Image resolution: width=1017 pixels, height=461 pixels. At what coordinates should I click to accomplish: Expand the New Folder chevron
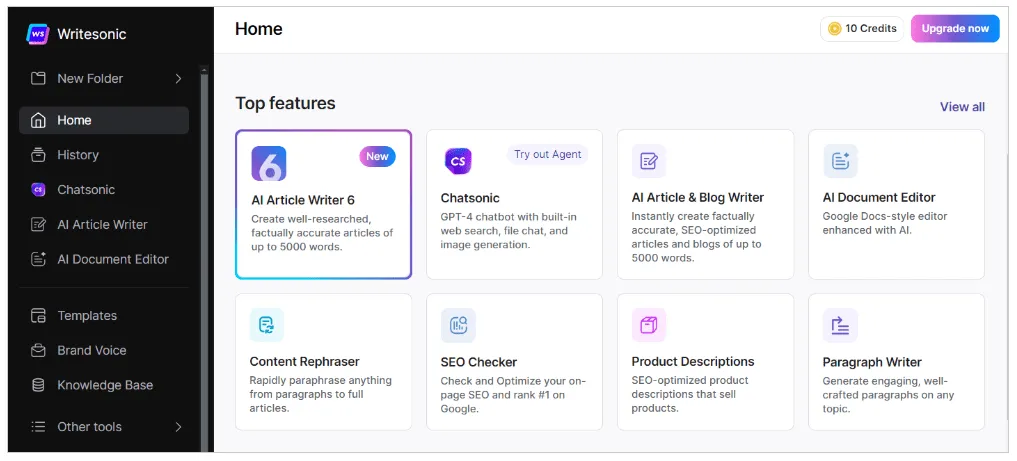click(178, 78)
